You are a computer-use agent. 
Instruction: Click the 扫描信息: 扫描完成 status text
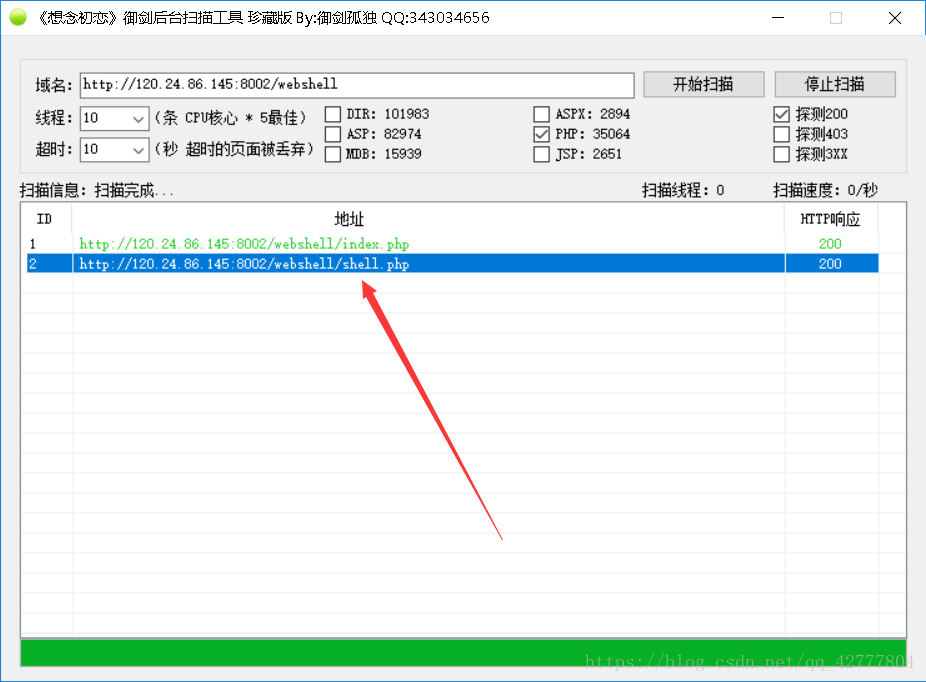coord(97,190)
